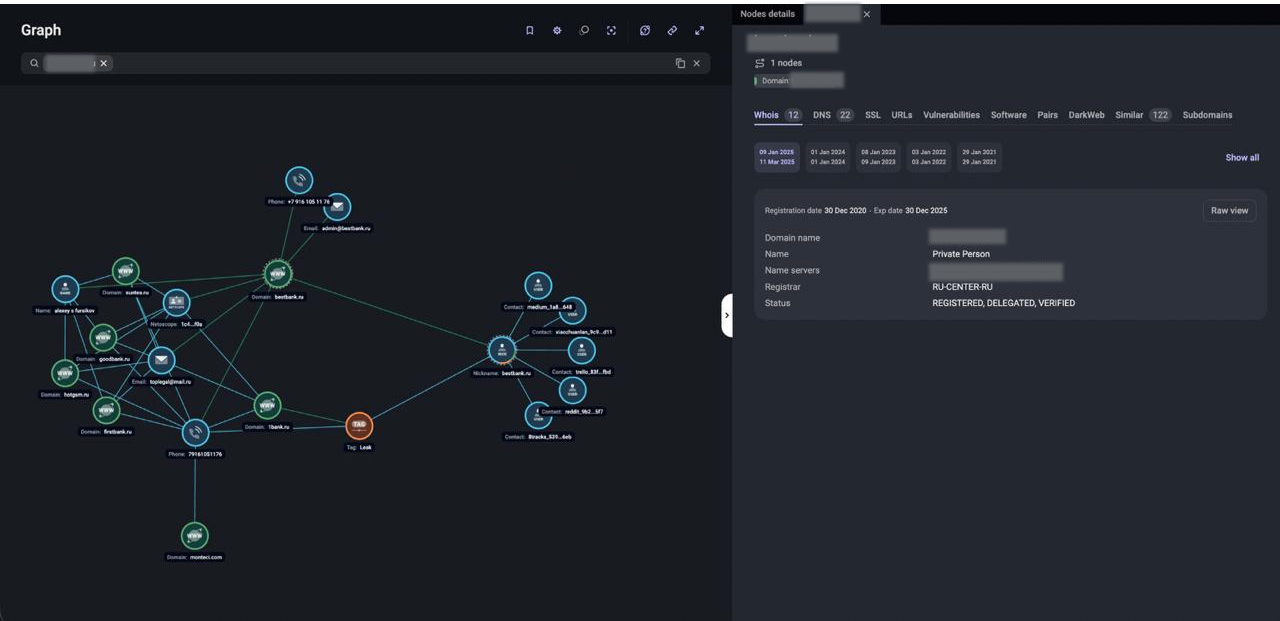Select the 29 Jan 2021 Whois record

(979, 157)
